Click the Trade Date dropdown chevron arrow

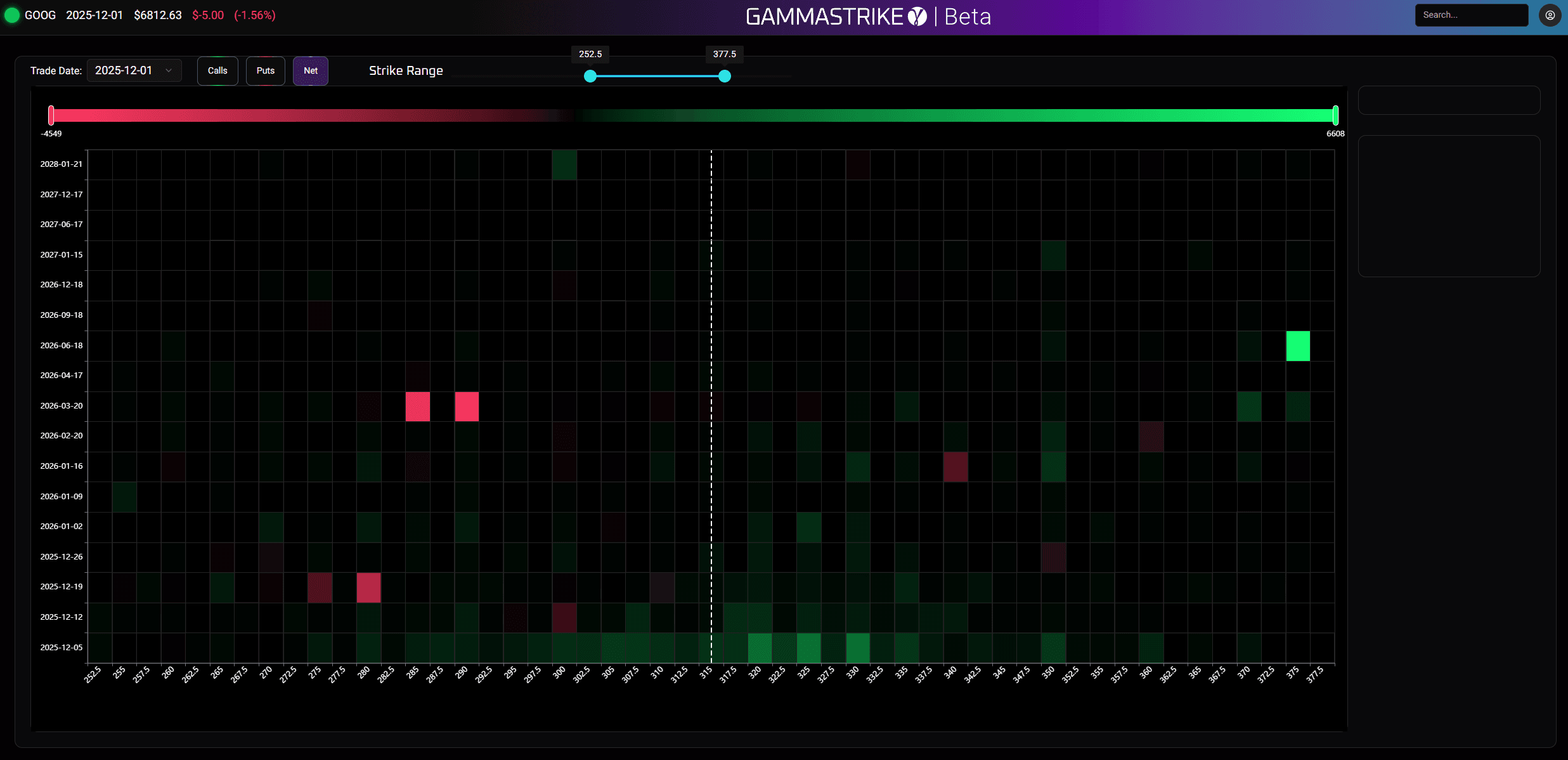click(x=169, y=70)
